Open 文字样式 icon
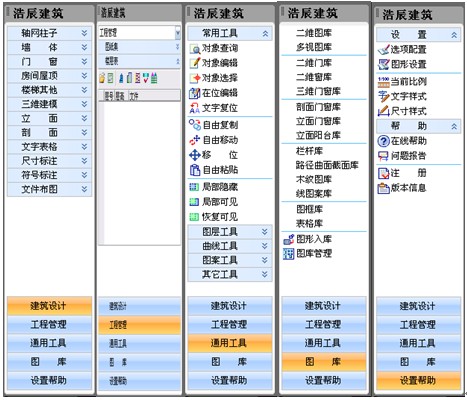 384,97
